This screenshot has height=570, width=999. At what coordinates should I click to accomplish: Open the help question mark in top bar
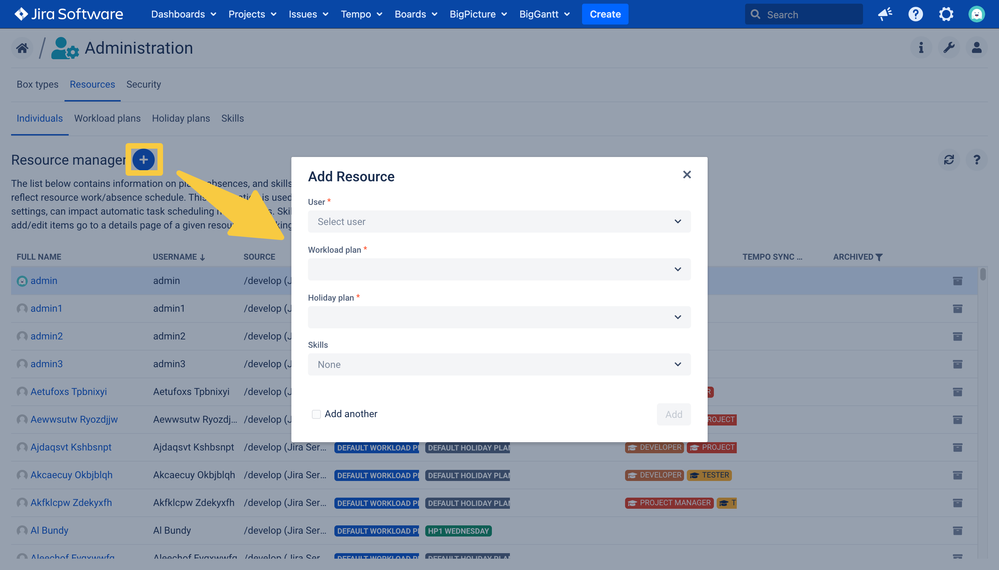point(916,14)
